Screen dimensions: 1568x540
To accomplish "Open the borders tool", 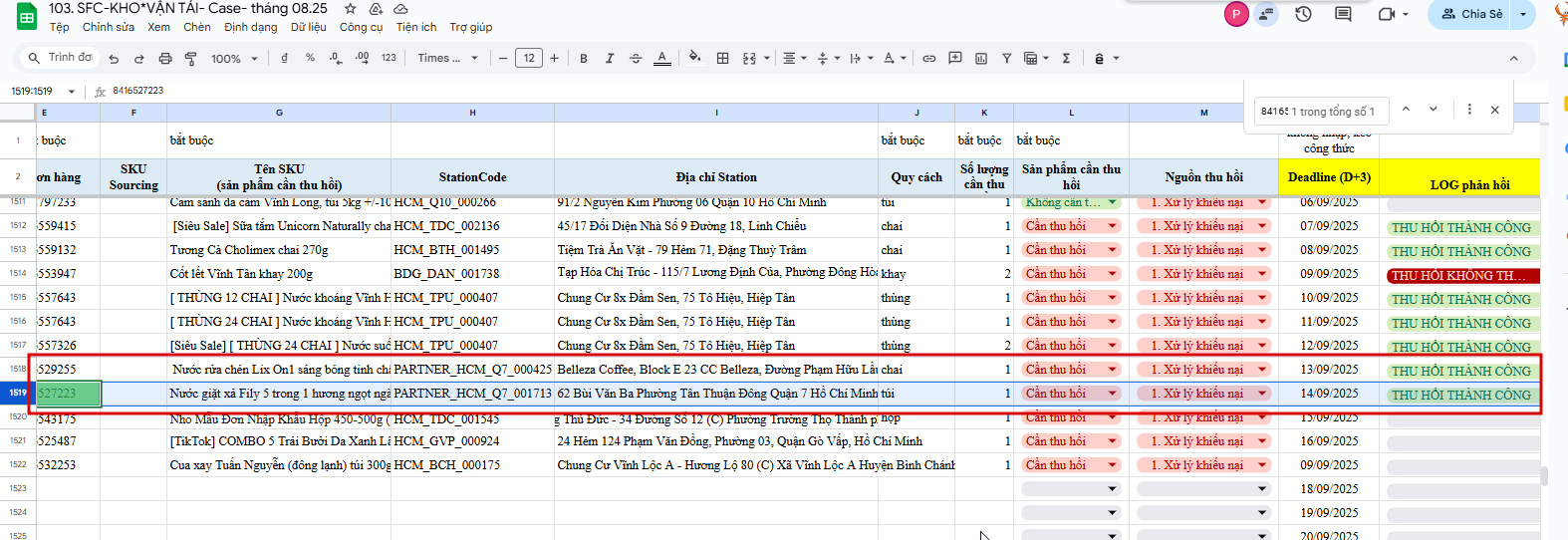I will tap(723, 58).
